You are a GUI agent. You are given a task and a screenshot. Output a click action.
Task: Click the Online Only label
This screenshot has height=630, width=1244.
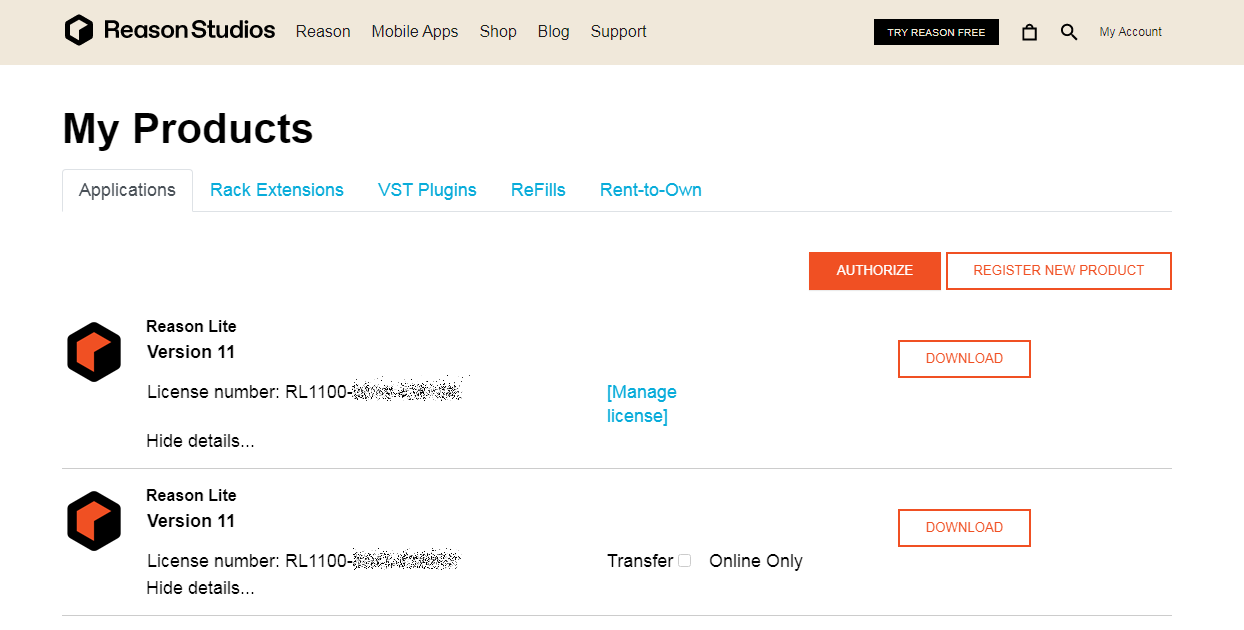(x=756, y=561)
